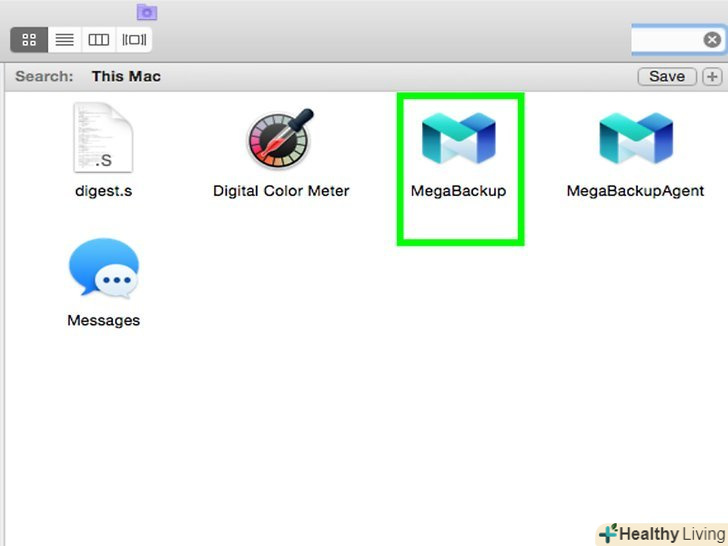Click the Save search button
Screen dimensions: 728x546
667,76
